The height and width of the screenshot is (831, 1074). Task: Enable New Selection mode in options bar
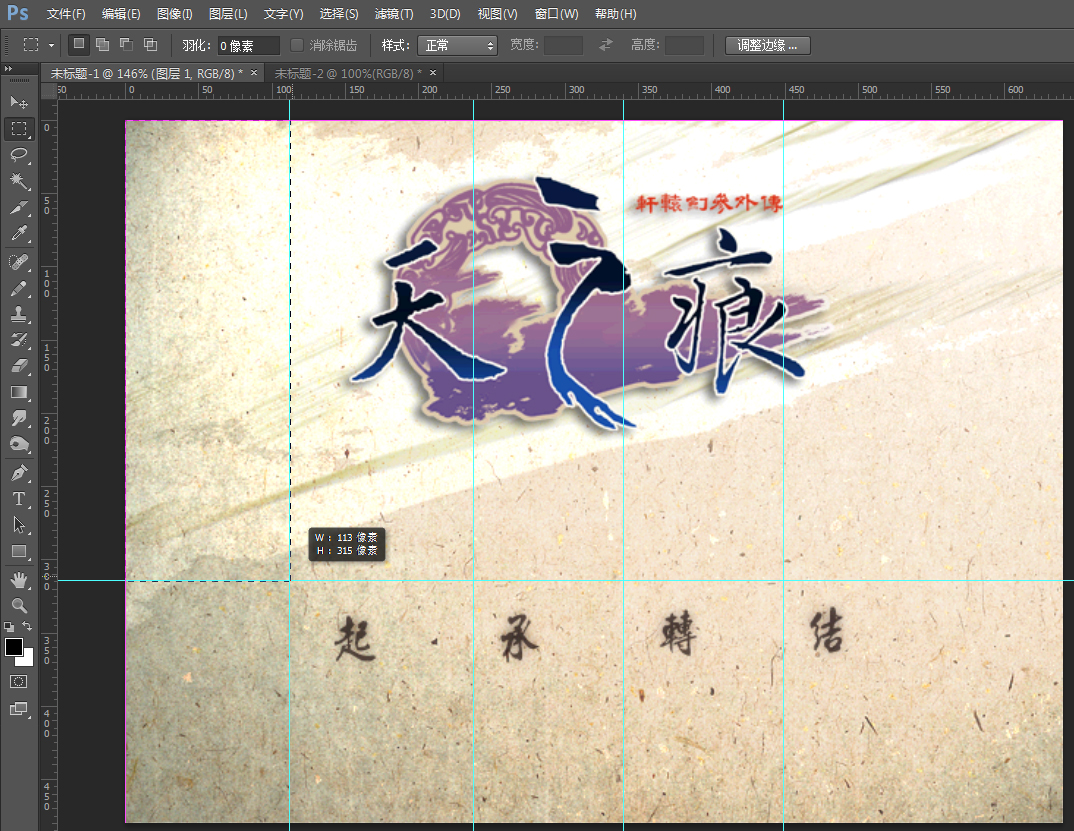pyautogui.click(x=79, y=45)
